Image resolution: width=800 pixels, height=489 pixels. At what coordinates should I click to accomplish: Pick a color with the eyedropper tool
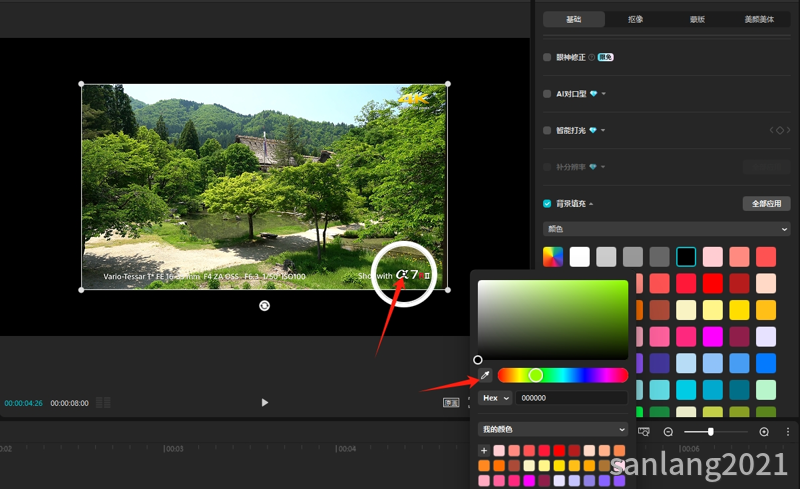pos(485,376)
